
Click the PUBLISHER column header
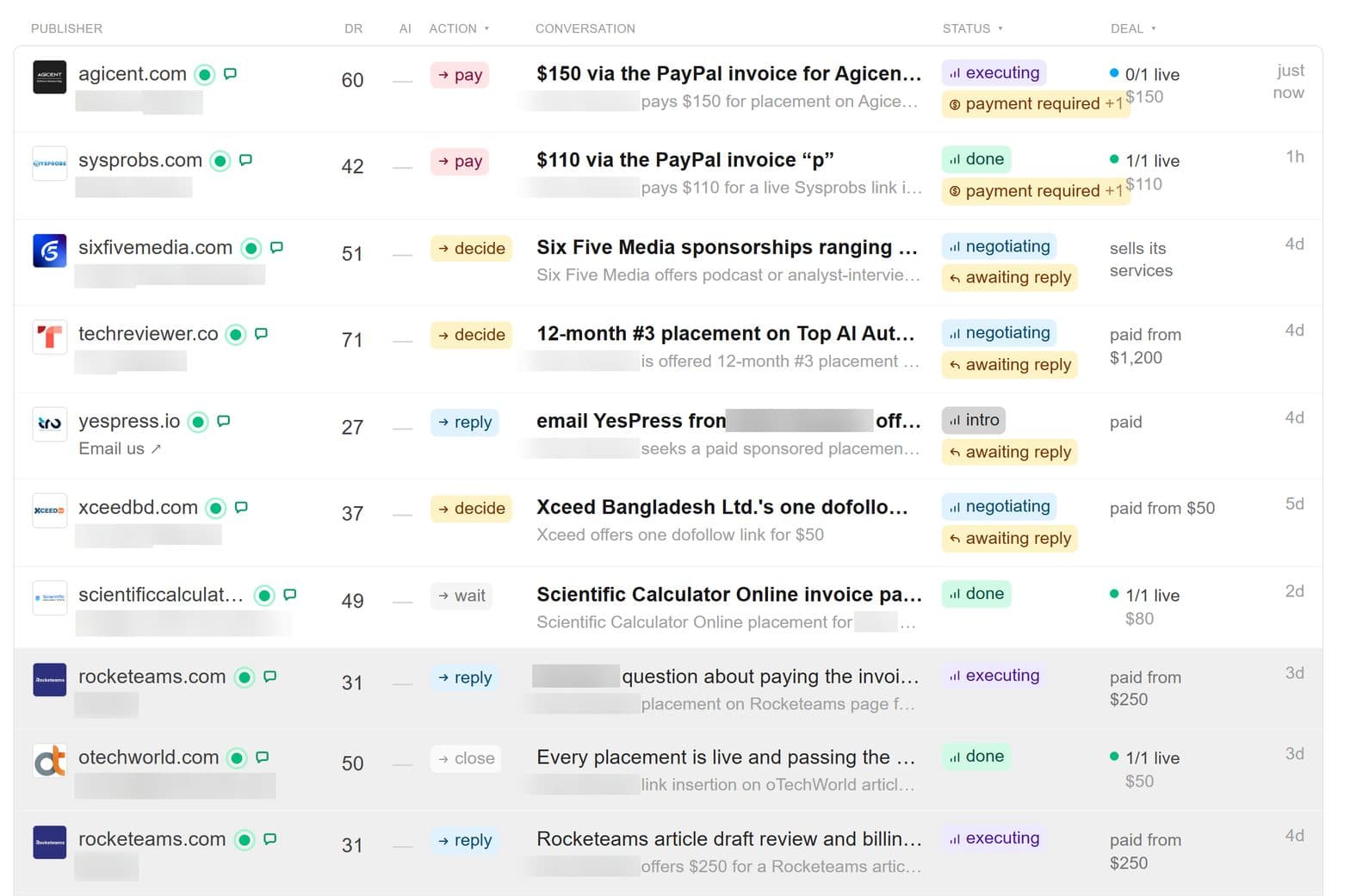coord(66,28)
